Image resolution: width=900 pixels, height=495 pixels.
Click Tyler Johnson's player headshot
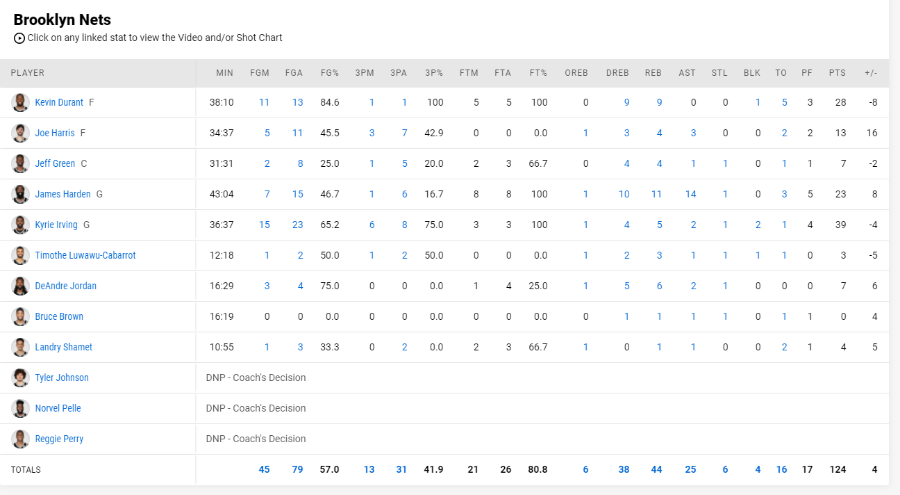(x=20, y=378)
